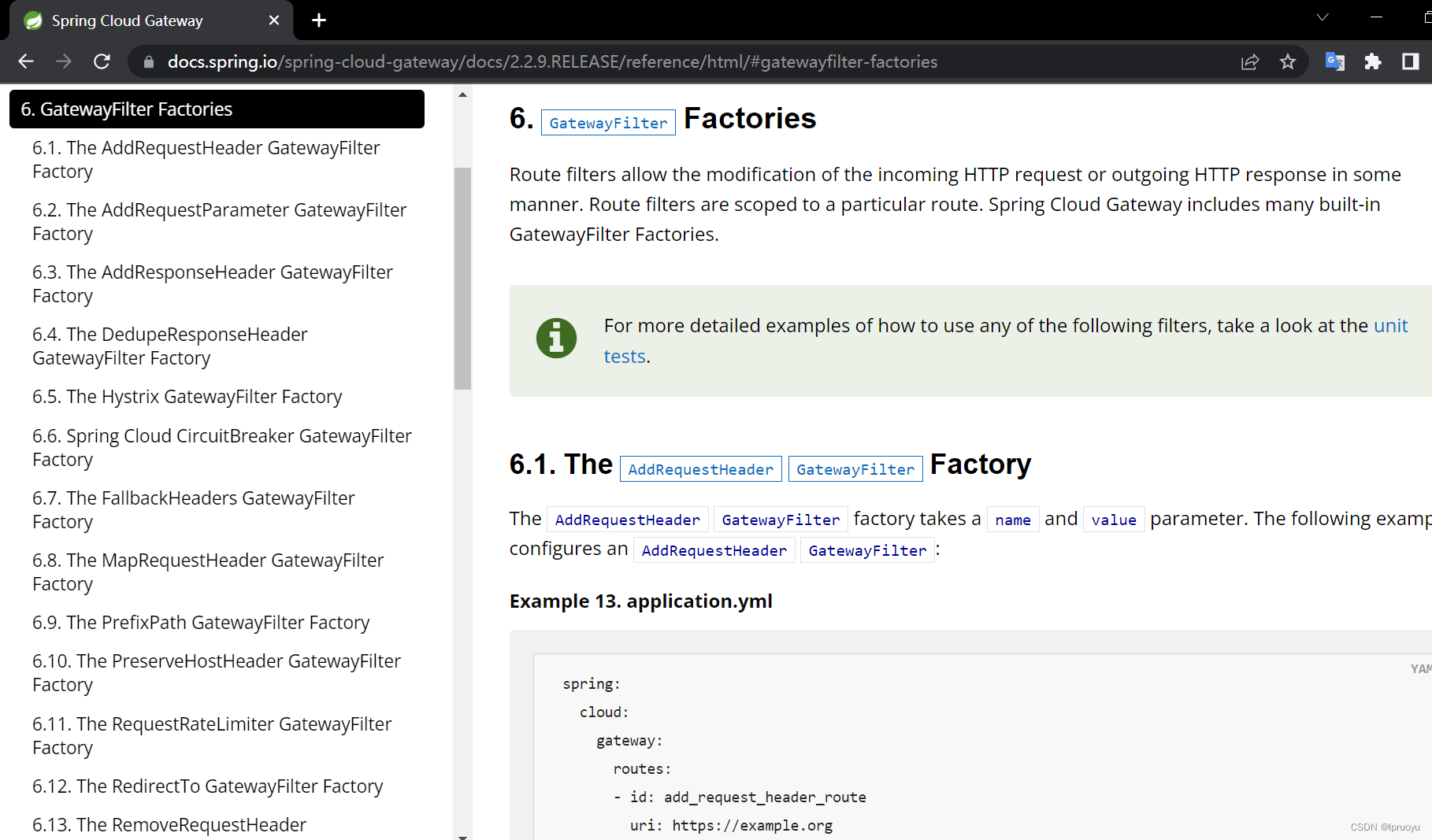Viewport: 1432px width, 840px height.
Task: Bookmark this page with star icon
Action: pos(1288,61)
